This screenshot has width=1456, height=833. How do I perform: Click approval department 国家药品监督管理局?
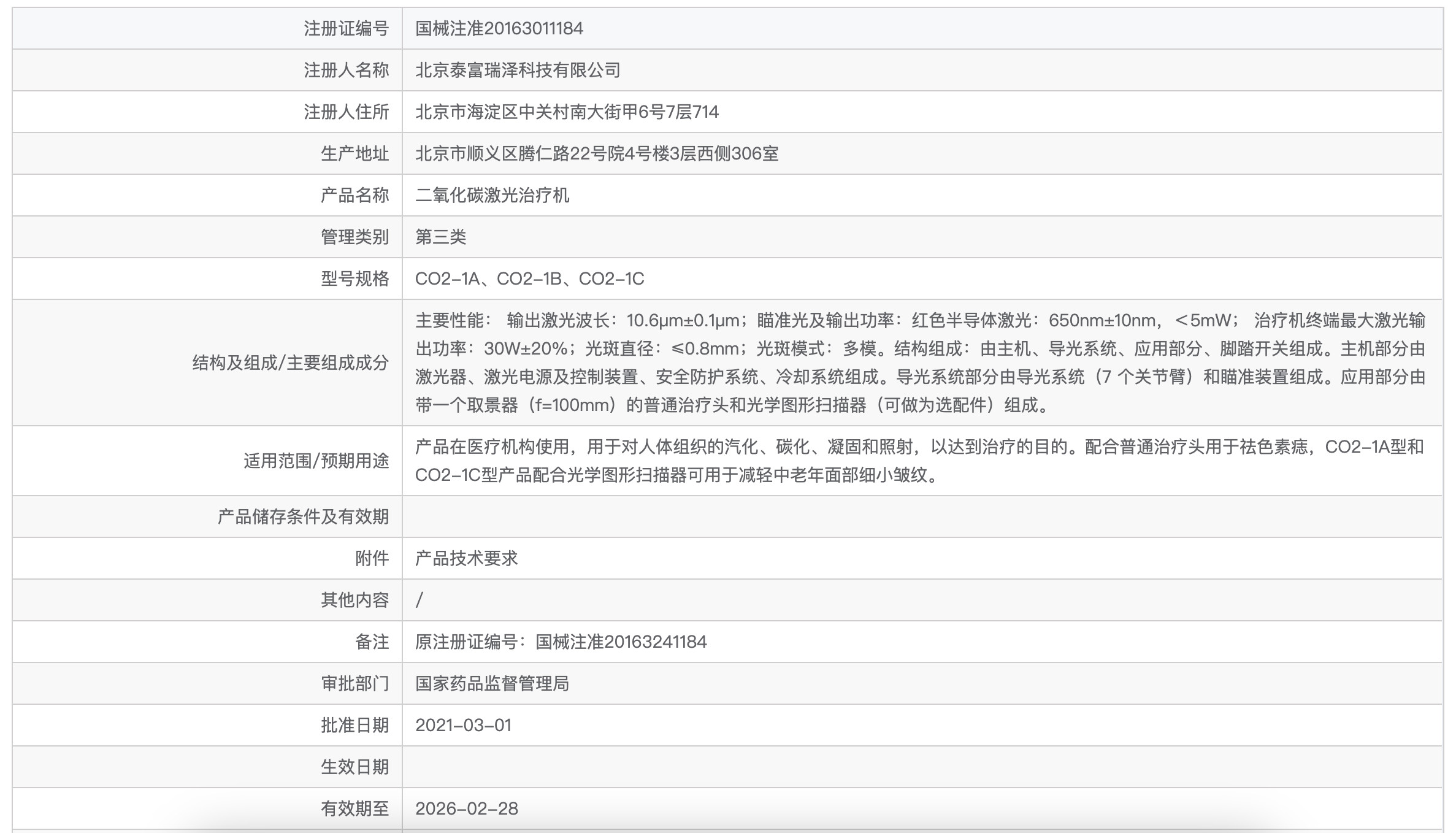(494, 683)
